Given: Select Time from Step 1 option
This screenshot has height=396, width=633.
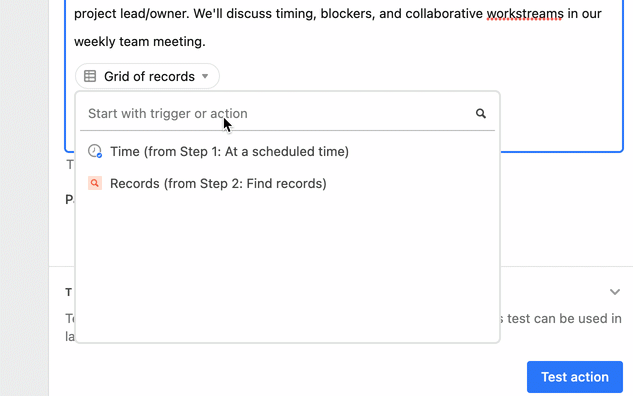Looking at the screenshot, I should 287,151.
